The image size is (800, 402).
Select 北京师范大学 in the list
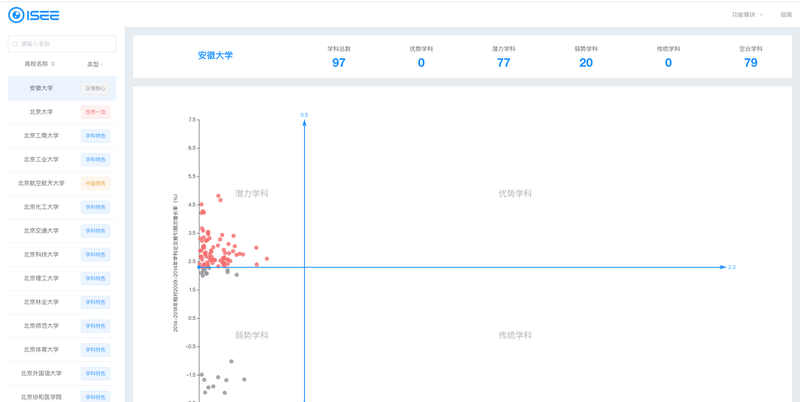(x=62, y=326)
